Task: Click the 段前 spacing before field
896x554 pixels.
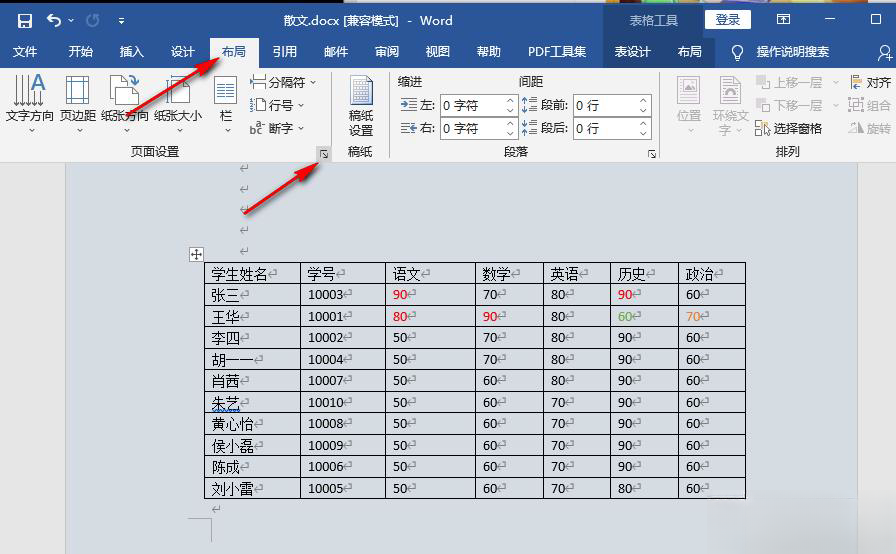Action: 605,105
